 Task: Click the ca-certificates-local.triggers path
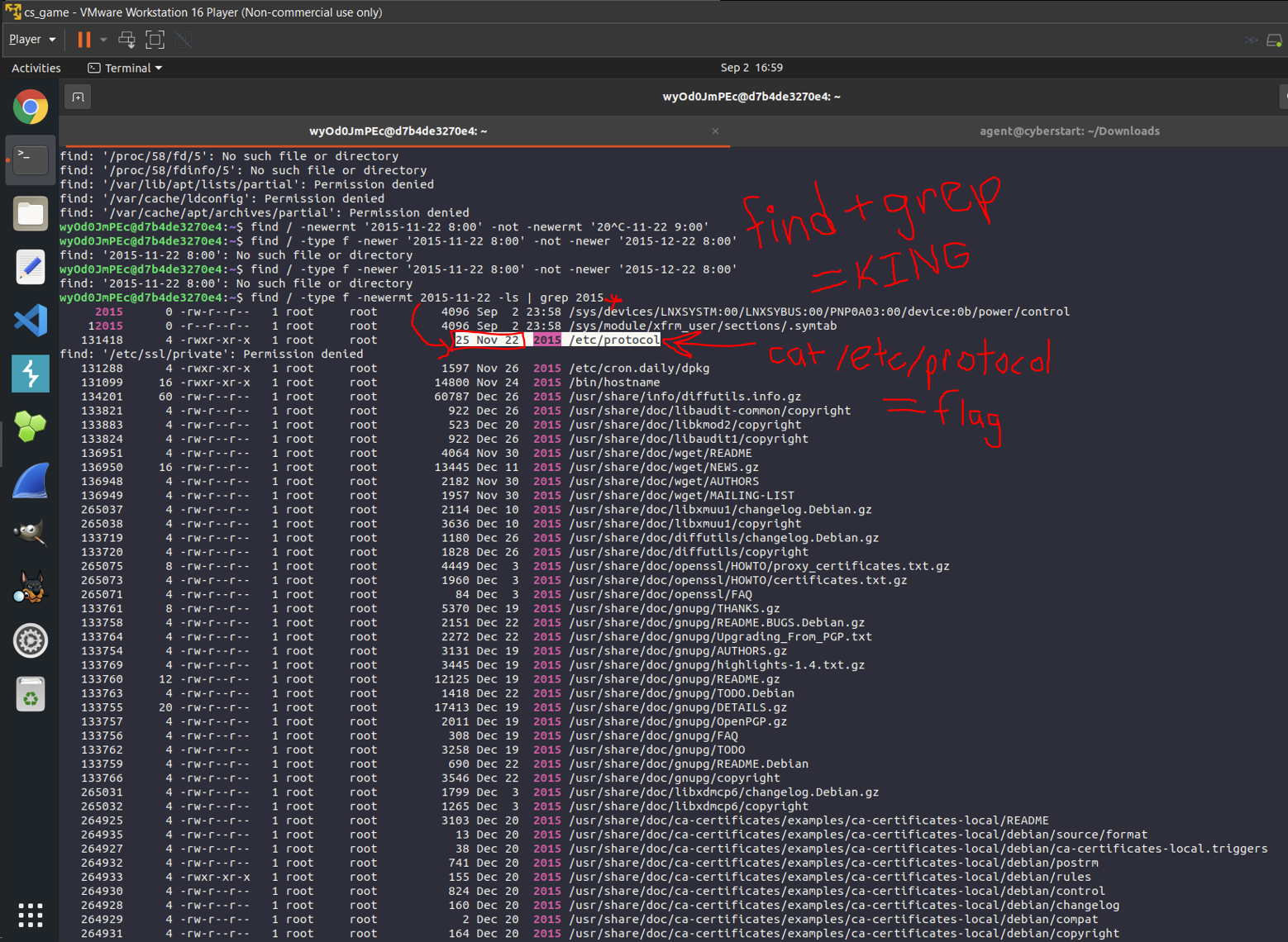pos(918,849)
